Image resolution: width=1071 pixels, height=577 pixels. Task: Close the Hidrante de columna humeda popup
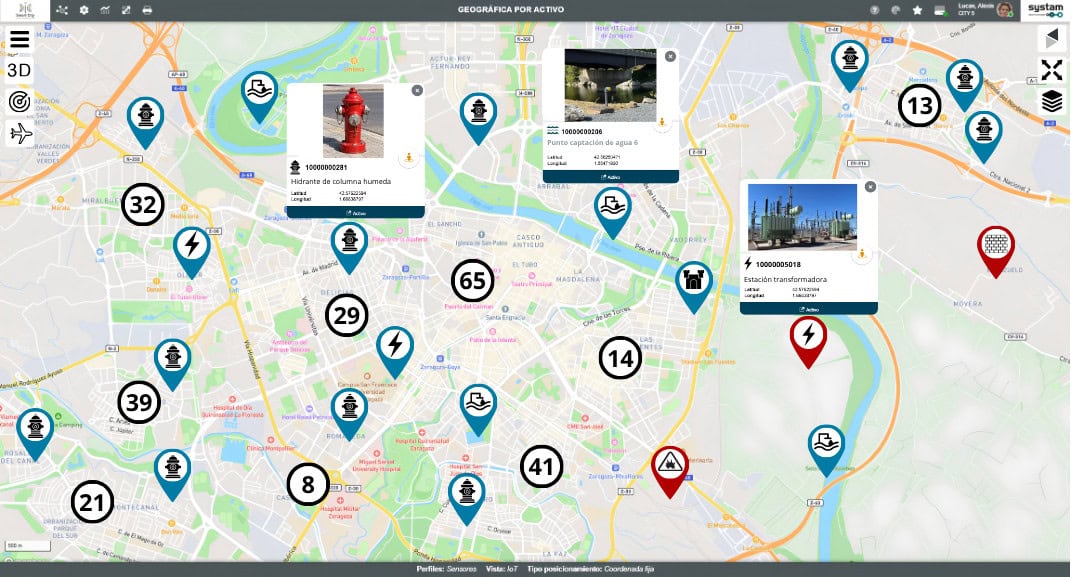(x=417, y=90)
